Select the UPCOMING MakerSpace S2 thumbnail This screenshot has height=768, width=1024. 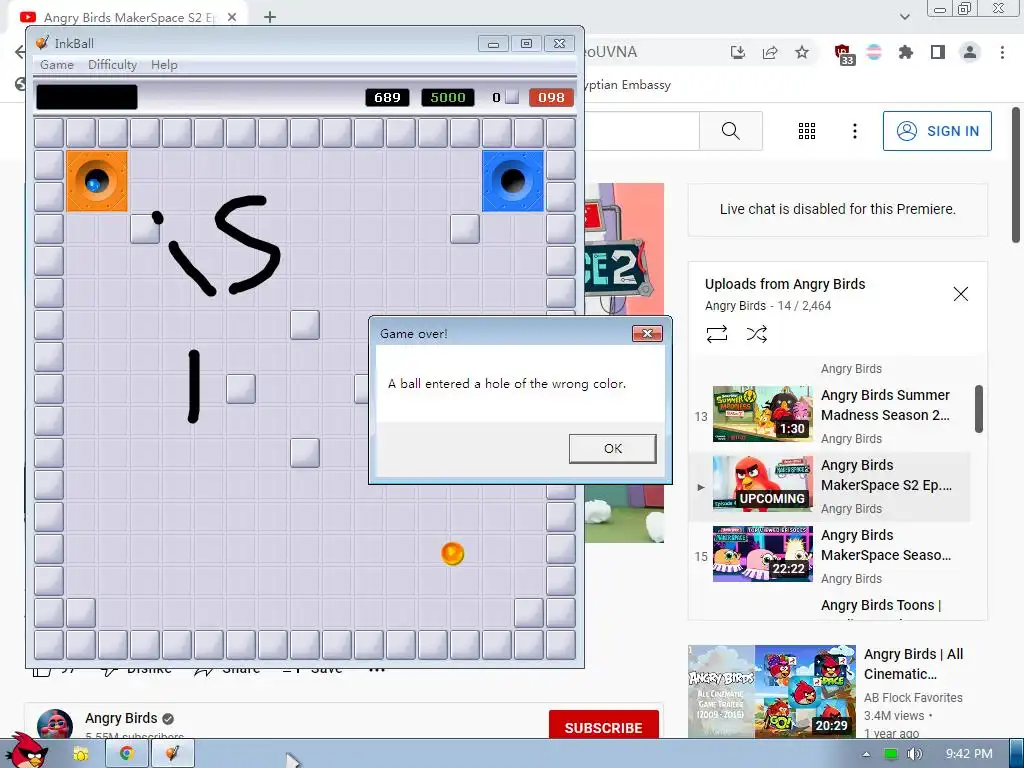point(763,484)
